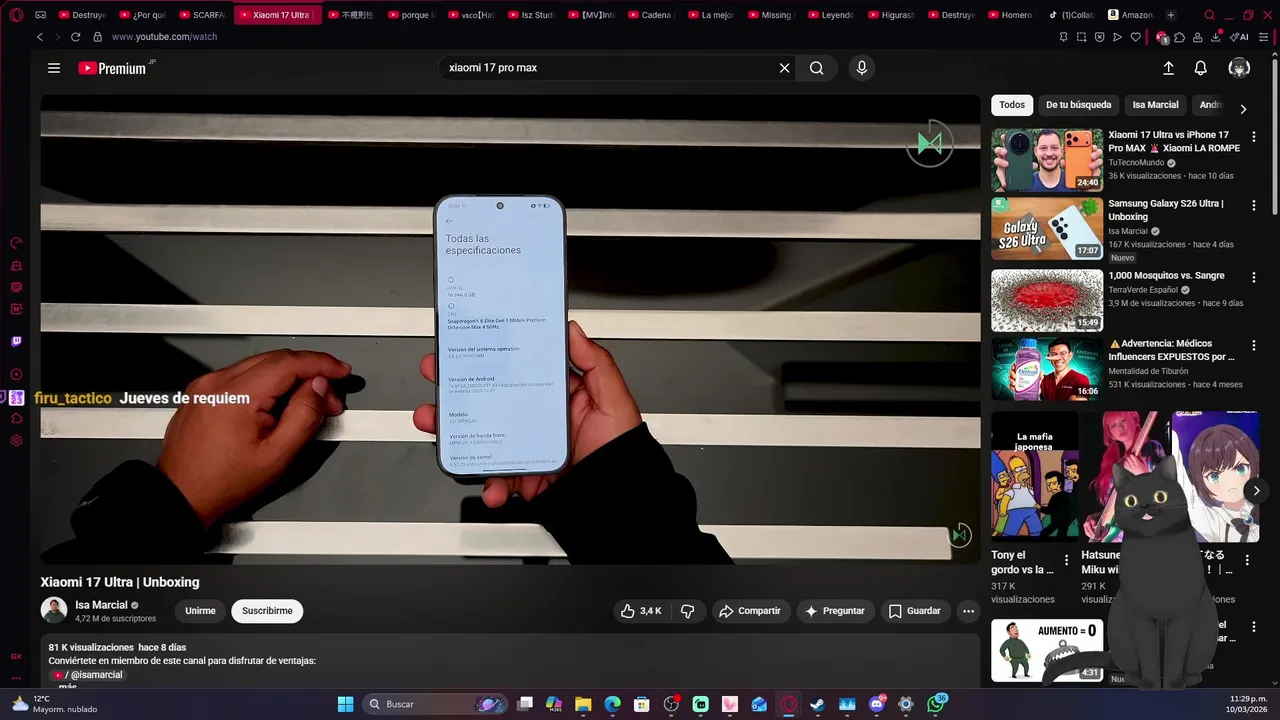
Task: Go back in browser history
Action: click(x=40, y=37)
